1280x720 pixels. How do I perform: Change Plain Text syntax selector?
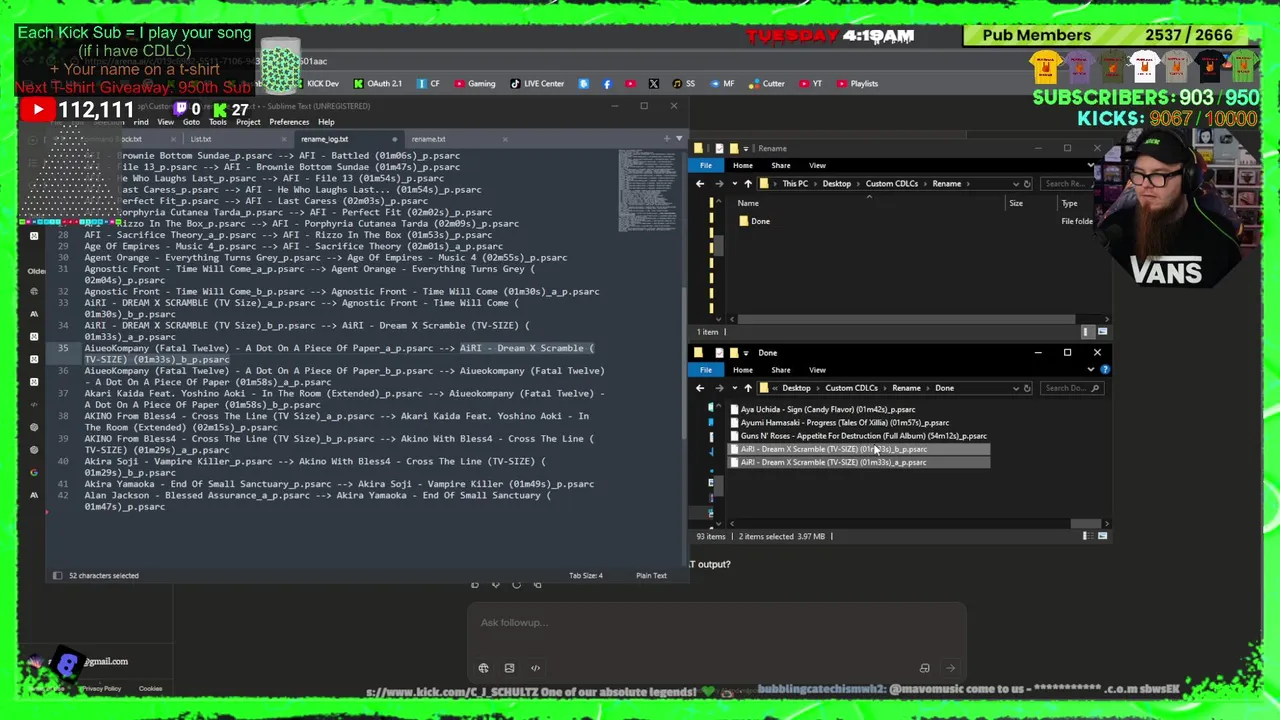(651, 576)
